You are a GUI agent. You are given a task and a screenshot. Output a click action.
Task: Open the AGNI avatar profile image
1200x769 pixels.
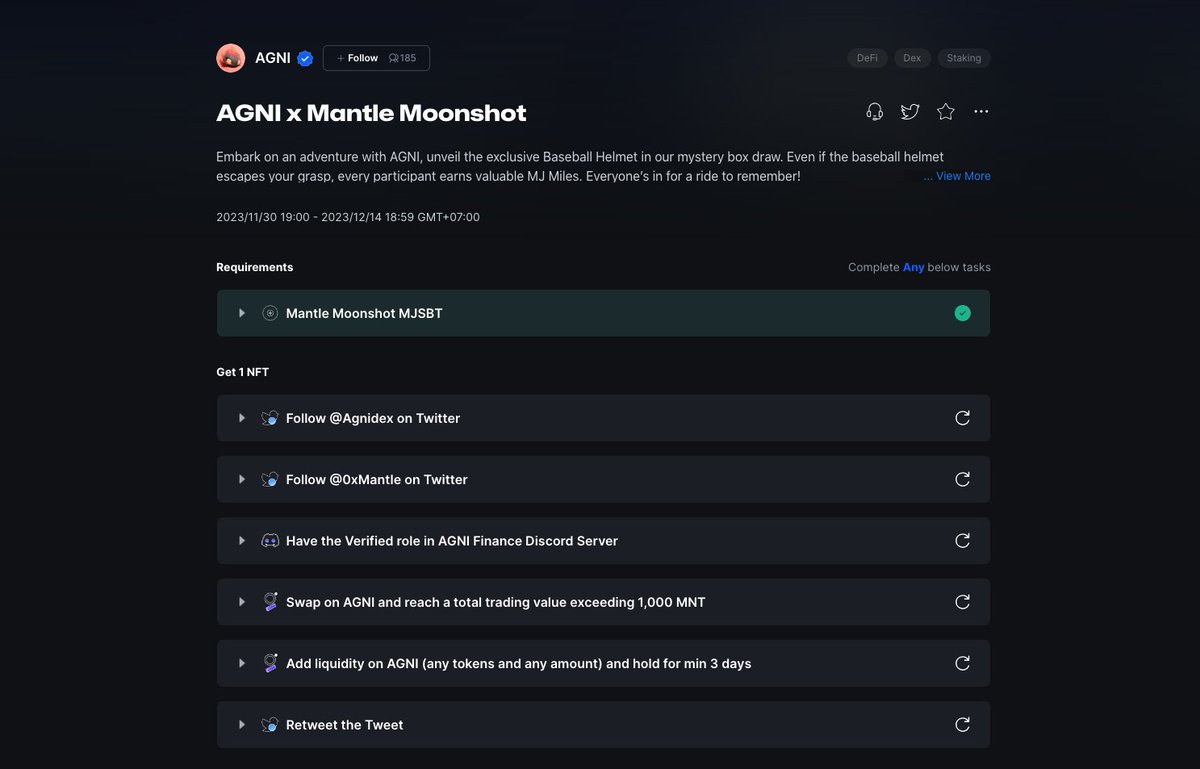(231, 58)
